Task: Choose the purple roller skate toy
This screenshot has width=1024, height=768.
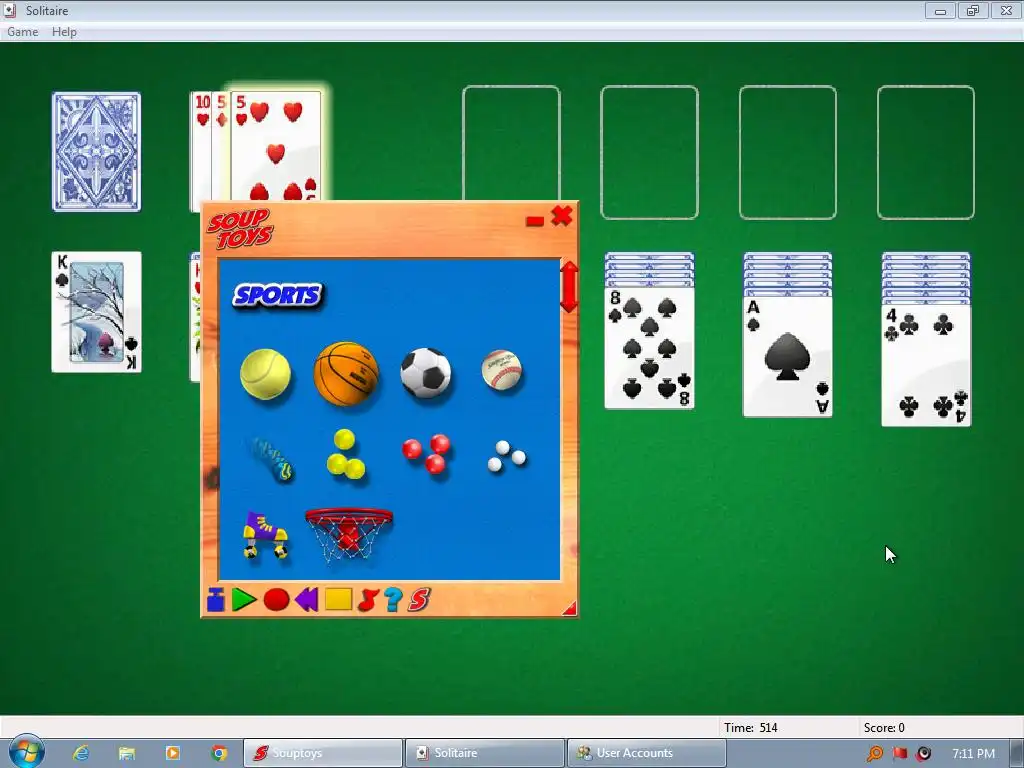Action: pyautogui.click(x=265, y=534)
